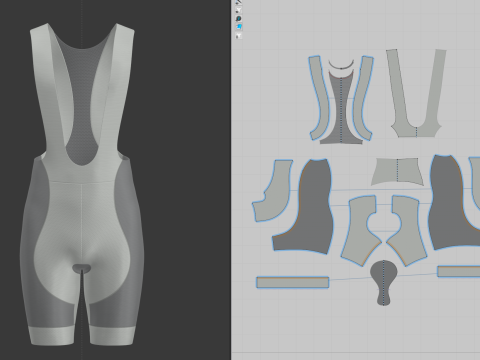Click the small dark gusset on 3D garment crotch

81,267
